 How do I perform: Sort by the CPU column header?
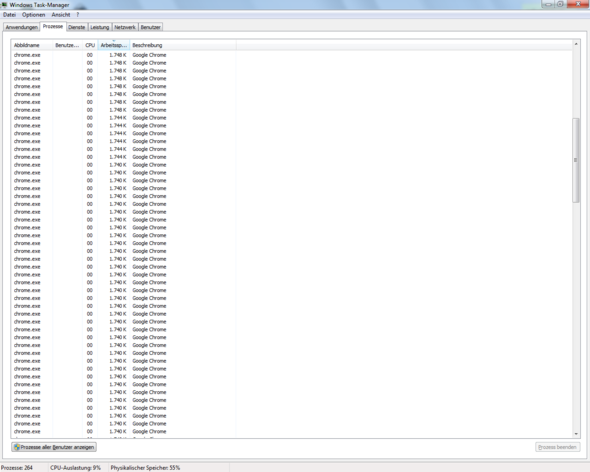point(90,45)
